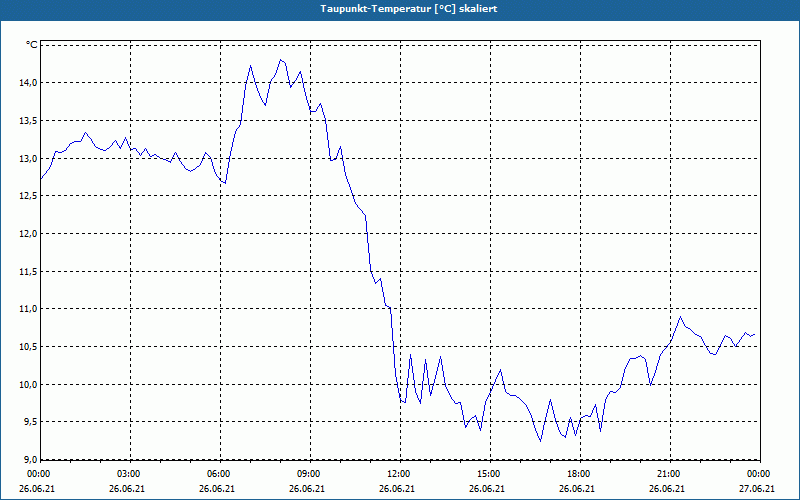Click the 9,5 y-axis label
The height and width of the screenshot is (500, 800).
click(31, 422)
